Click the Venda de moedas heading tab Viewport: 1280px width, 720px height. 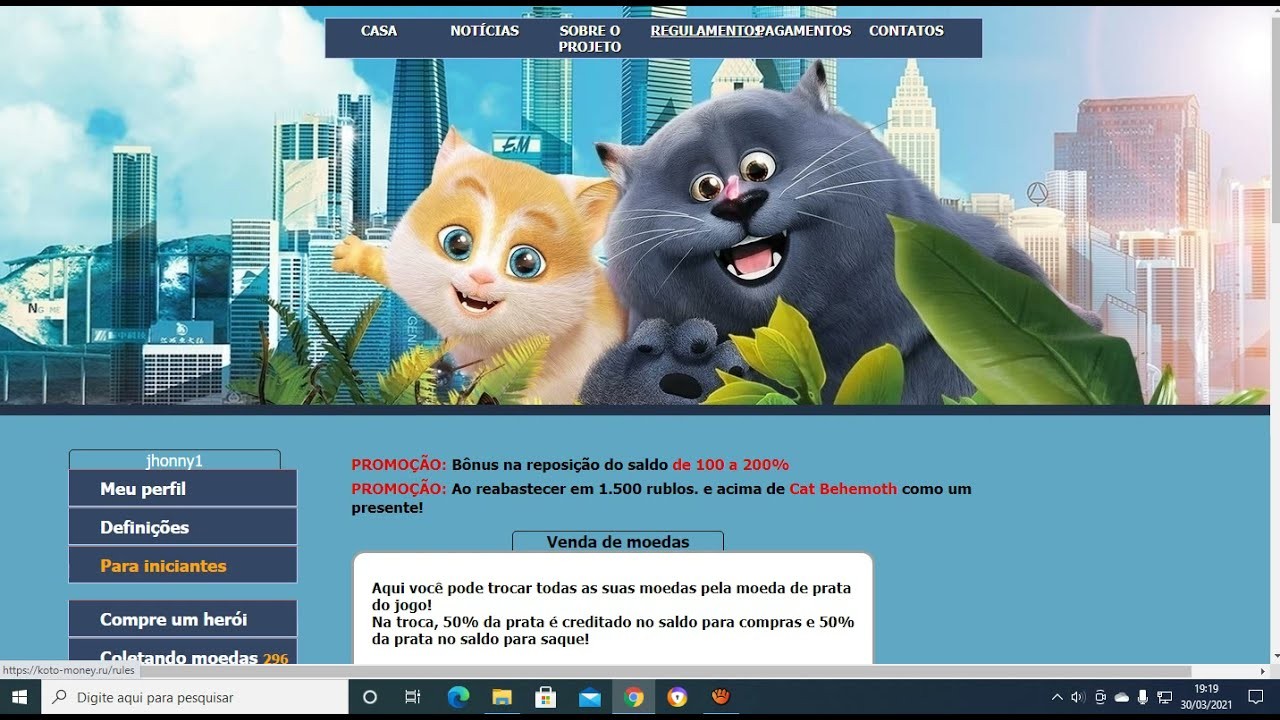pos(618,542)
